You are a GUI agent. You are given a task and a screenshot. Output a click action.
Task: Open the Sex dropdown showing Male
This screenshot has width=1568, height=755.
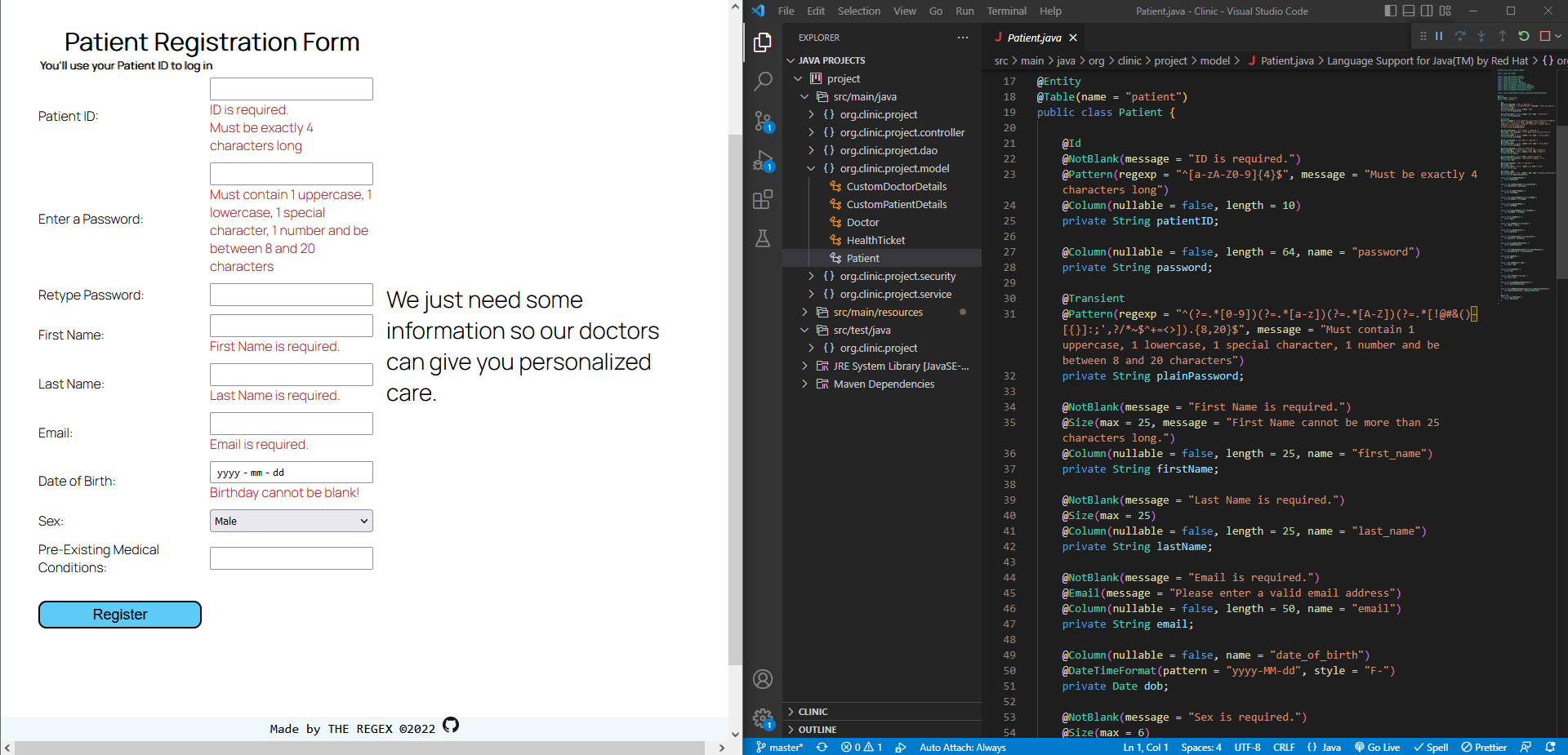(291, 521)
